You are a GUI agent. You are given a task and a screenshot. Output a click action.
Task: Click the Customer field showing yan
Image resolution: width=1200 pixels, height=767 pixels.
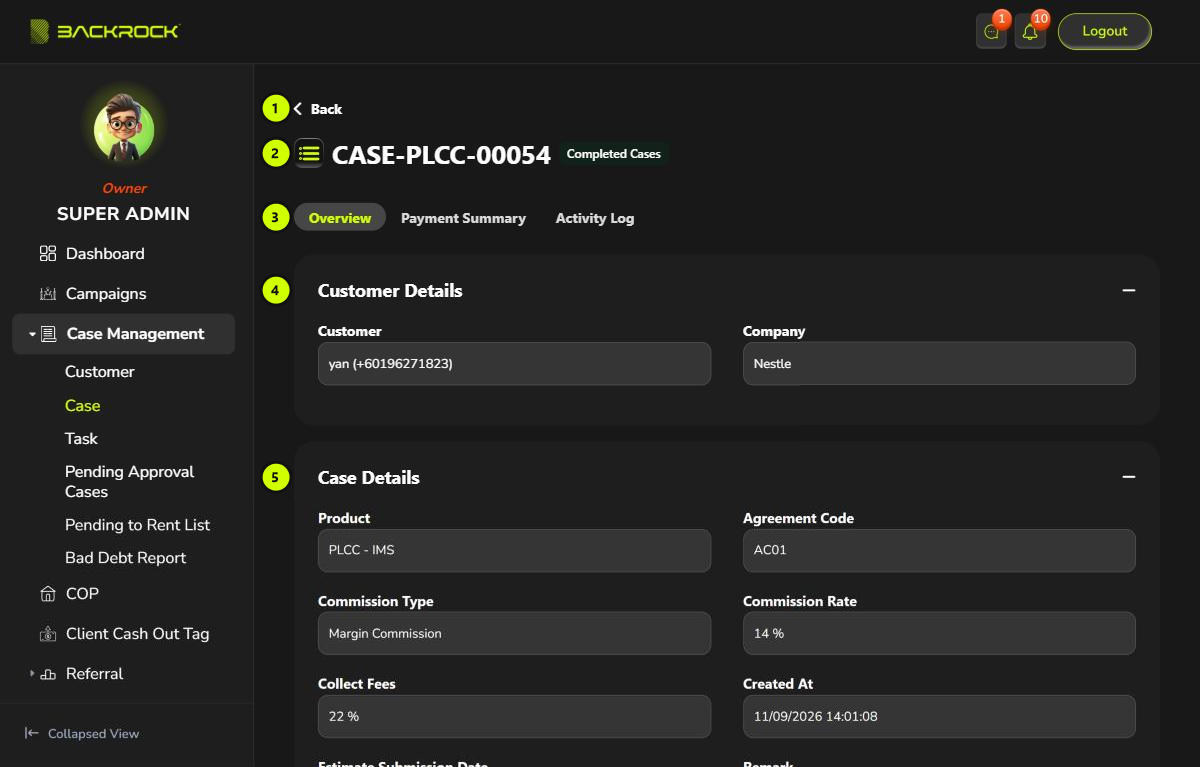514,364
